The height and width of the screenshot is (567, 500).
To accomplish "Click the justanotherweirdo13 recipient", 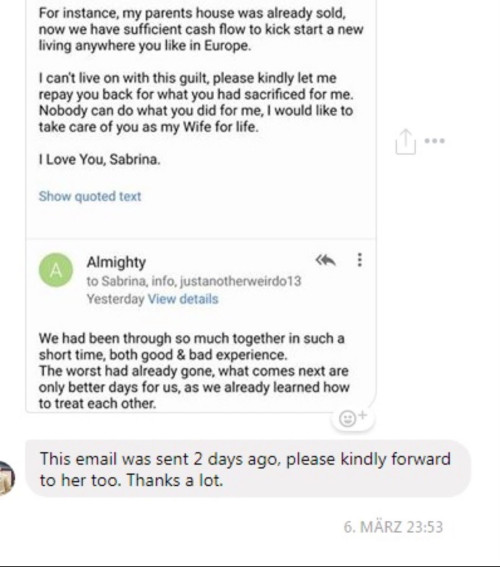I will point(240,281).
